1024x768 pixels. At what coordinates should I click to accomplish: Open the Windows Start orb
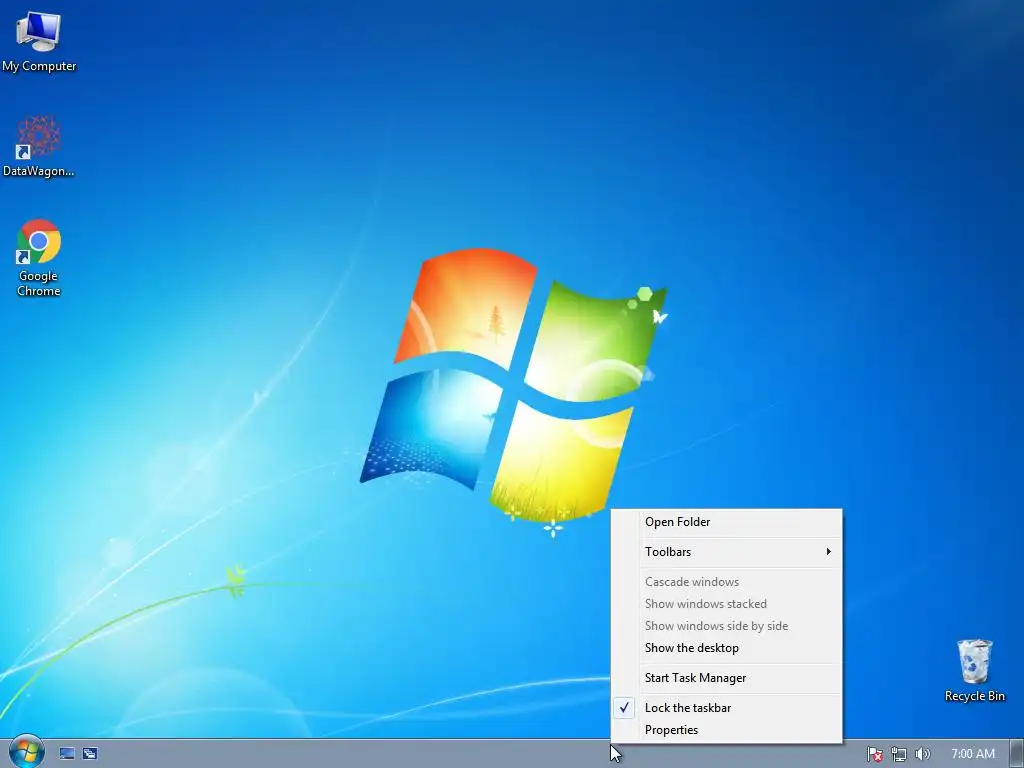pos(27,752)
